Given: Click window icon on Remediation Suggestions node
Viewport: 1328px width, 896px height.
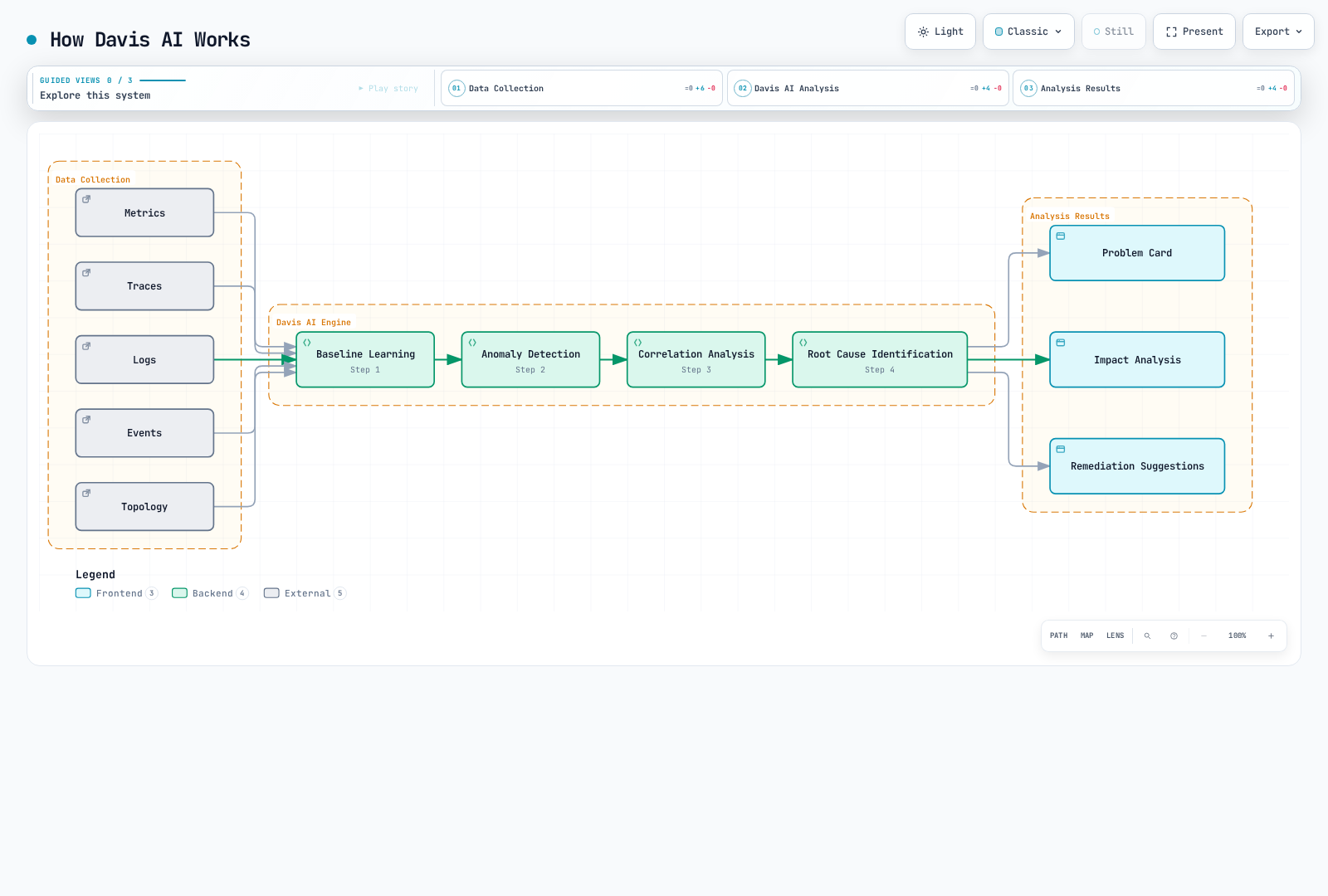Looking at the screenshot, I should 1061,449.
